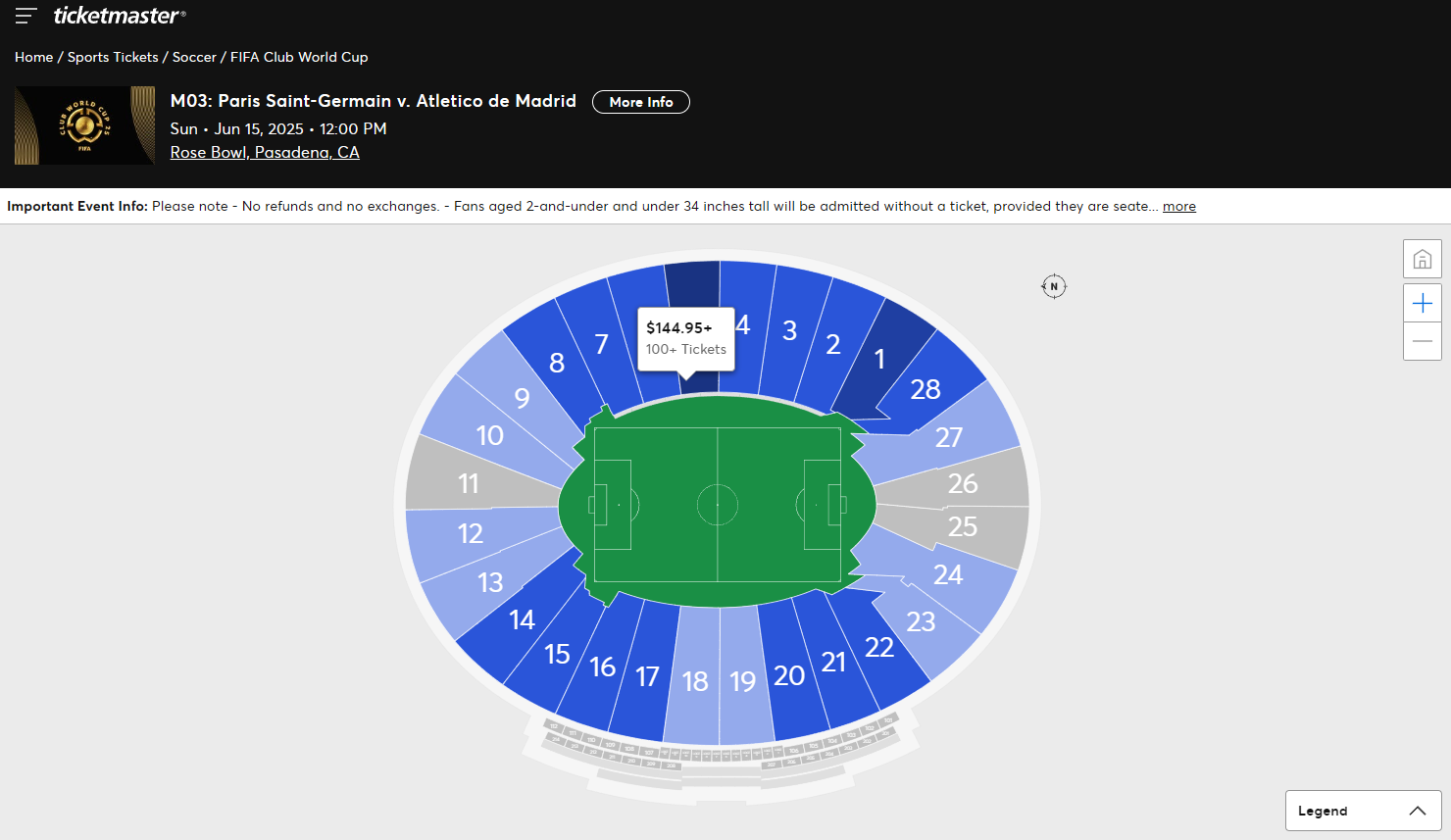Zoom in on the seat map
The width and height of the screenshot is (1451, 840).
[1422, 304]
